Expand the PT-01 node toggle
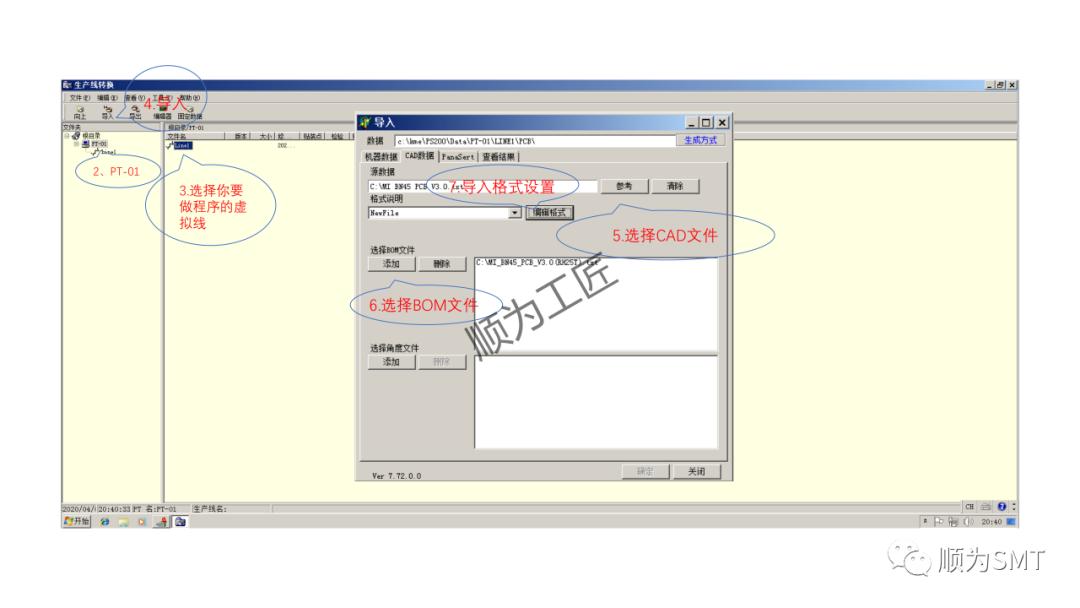 point(76,144)
